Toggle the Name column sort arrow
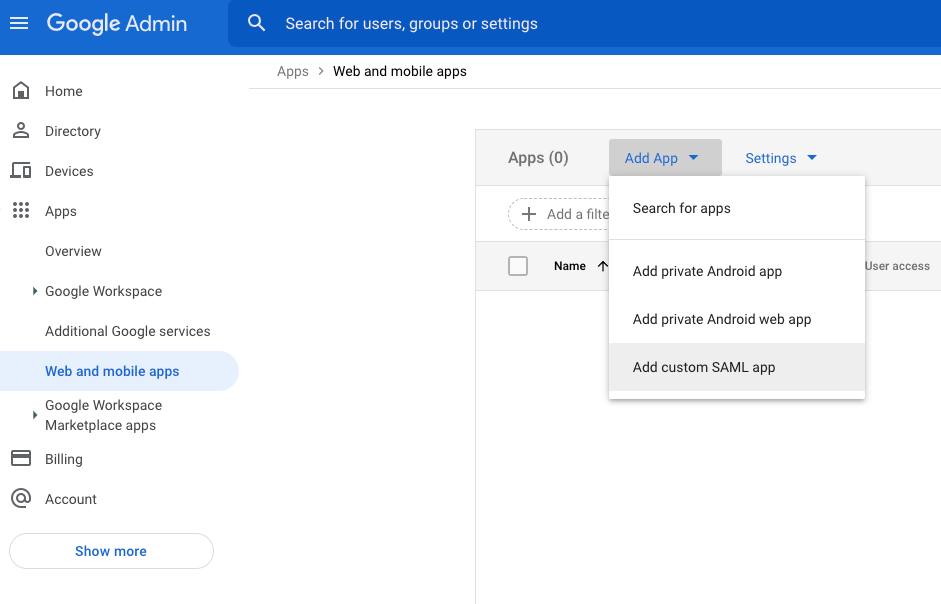This screenshot has height=604, width=941. (x=601, y=266)
